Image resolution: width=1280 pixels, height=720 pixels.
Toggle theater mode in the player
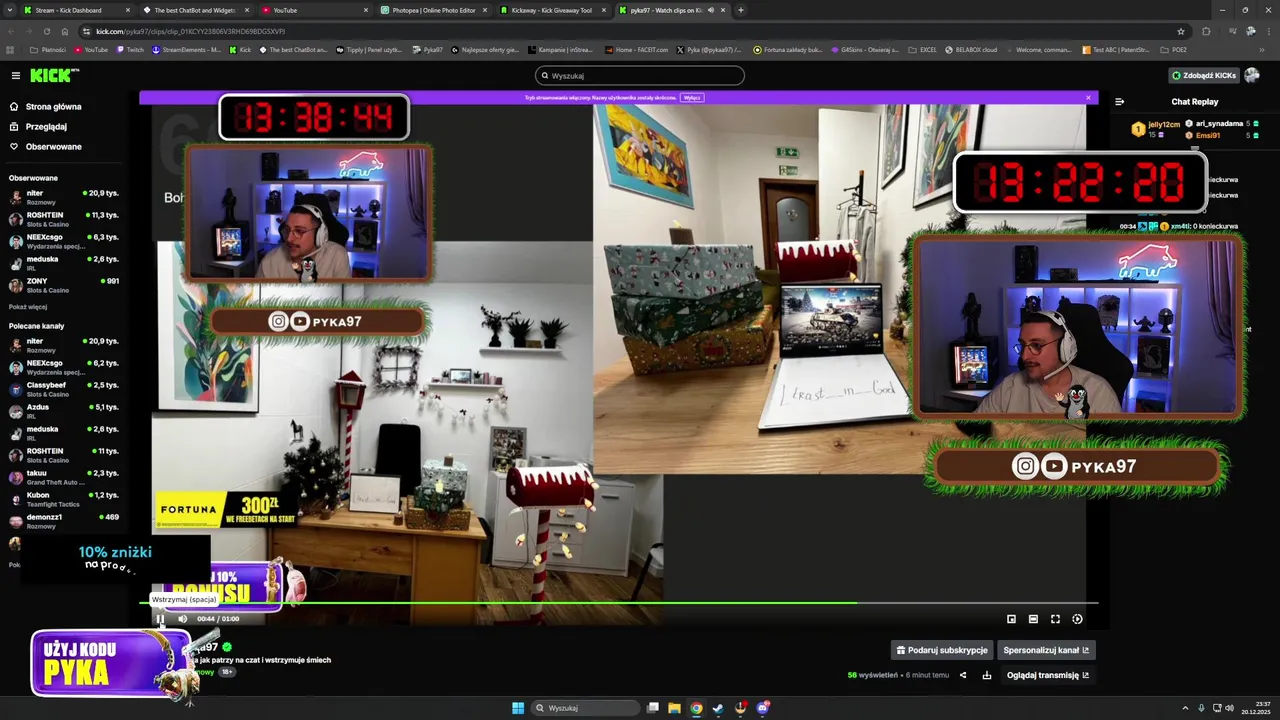pyautogui.click(x=1033, y=619)
